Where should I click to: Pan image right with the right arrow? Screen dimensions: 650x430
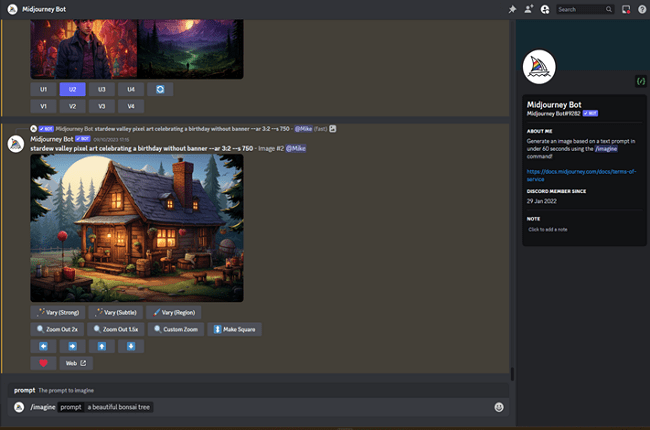(x=73, y=346)
